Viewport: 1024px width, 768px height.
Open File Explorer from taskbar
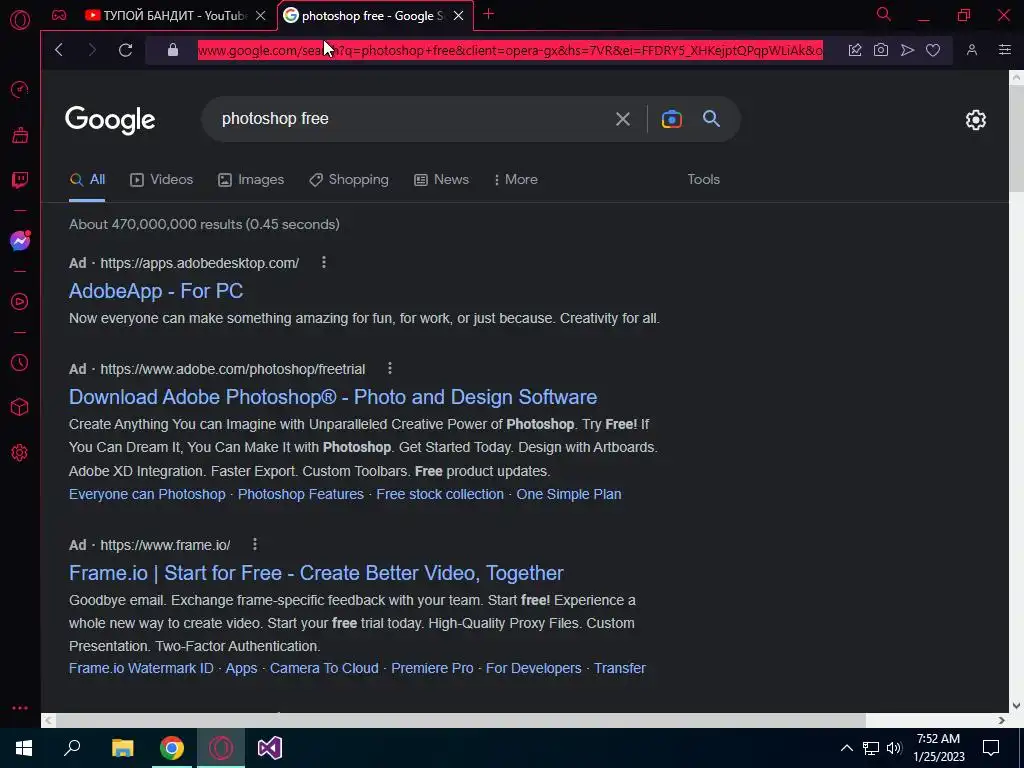[123, 748]
